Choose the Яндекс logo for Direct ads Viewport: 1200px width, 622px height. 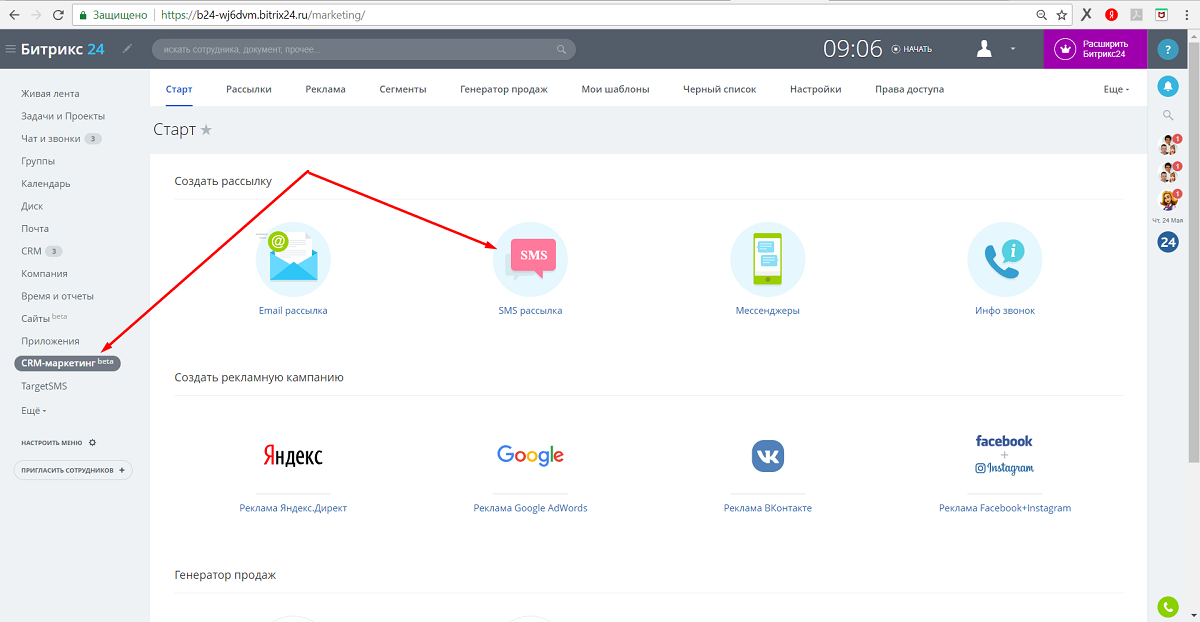(x=293, y=456)
